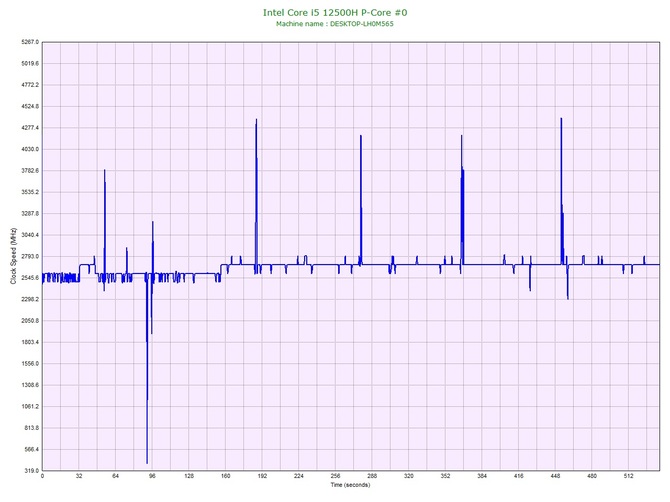
Task: Click the 2050.8 y-axis value
Action: pos(30,320)
